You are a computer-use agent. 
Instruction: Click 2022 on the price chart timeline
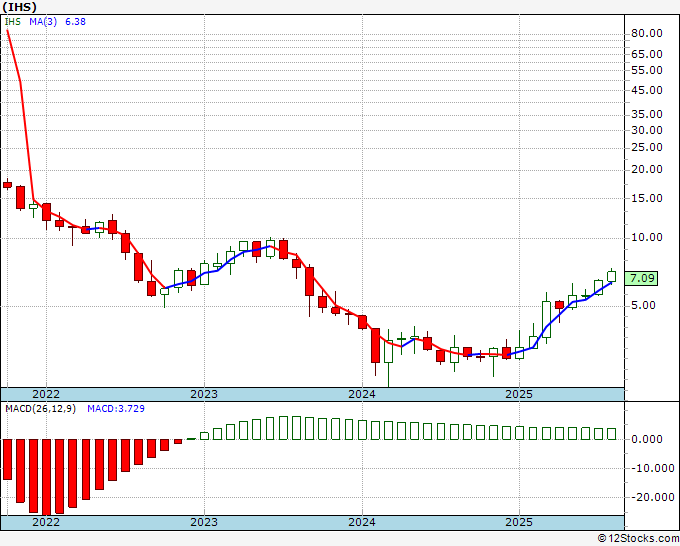tap(46, 394)
